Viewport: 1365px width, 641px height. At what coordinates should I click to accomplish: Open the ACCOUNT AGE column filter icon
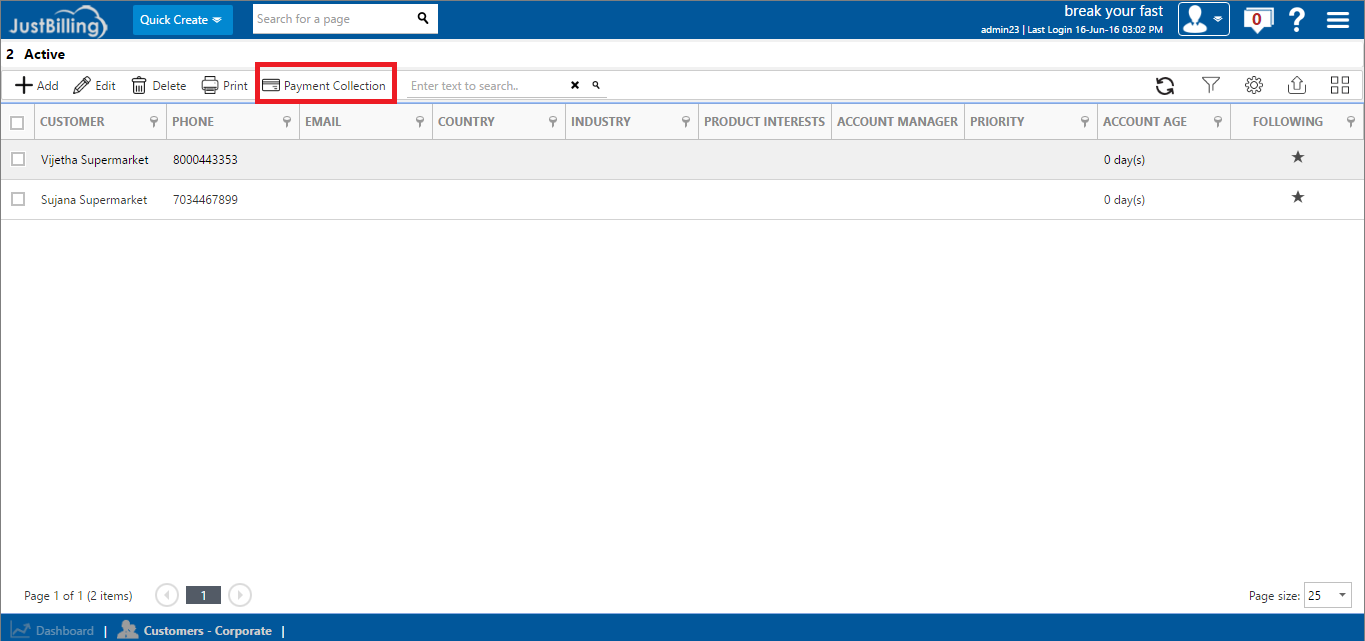coord(1218,122)
